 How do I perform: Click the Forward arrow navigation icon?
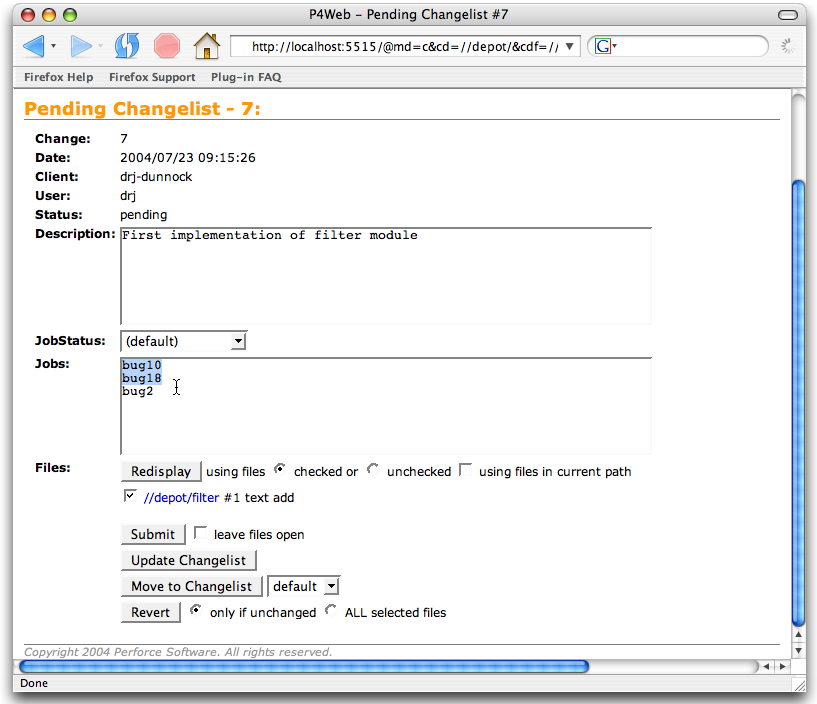(x=80, y=46)
